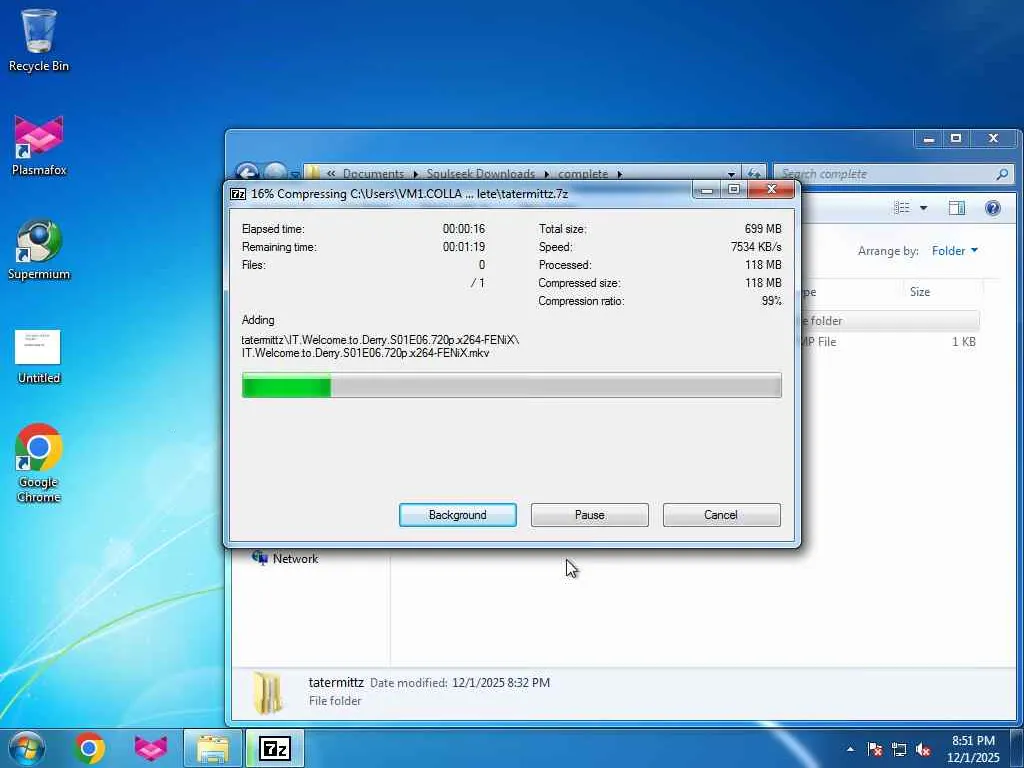Expand the address bar history dropdown
Screen dimensions: 1024x768
(x=731, y=174)
